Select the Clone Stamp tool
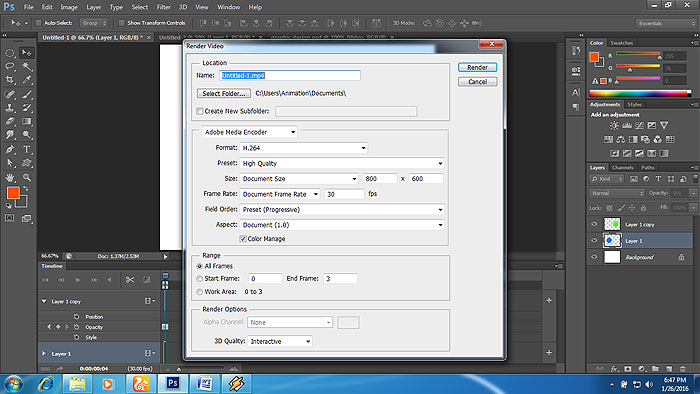 10,108
